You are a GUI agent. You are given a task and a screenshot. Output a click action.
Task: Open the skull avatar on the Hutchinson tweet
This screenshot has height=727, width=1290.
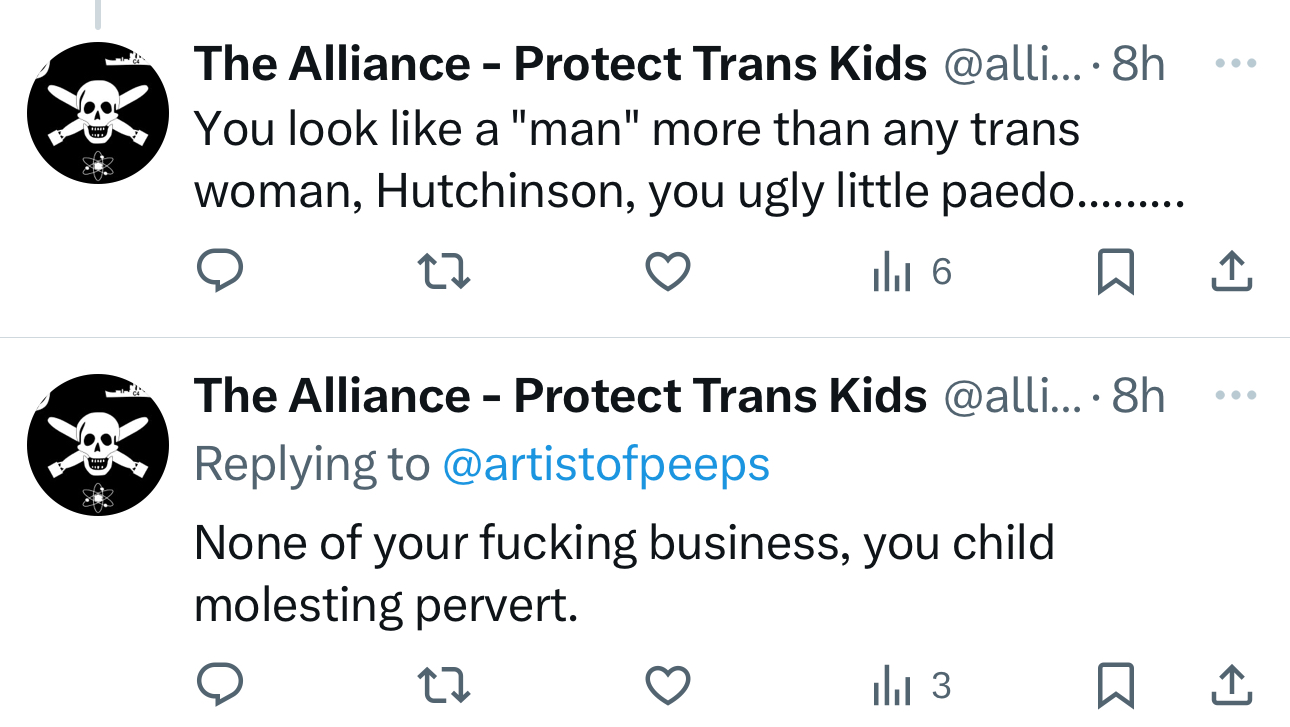(x=98, y=114)
